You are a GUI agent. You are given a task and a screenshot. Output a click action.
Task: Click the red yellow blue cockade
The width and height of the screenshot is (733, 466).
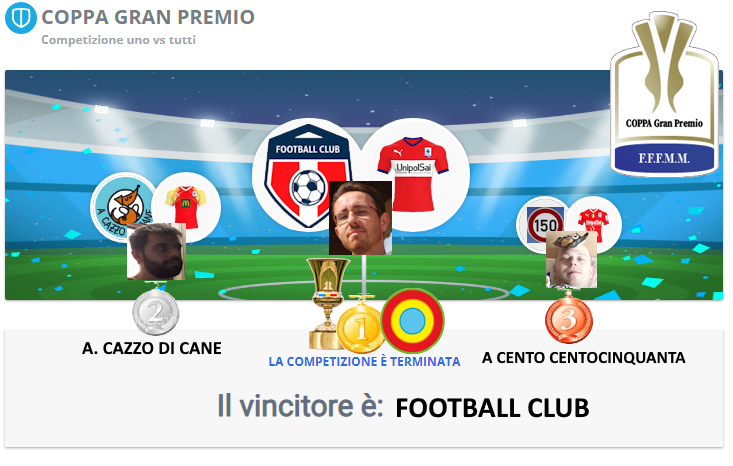(413, 321)
